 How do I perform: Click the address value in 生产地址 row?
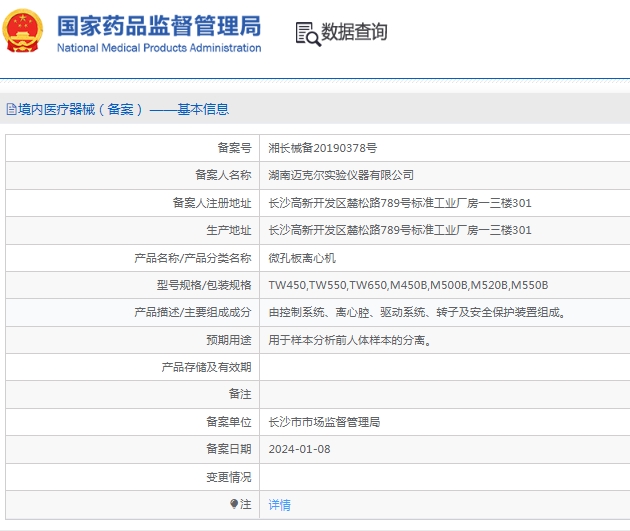[x=400, y=230]
